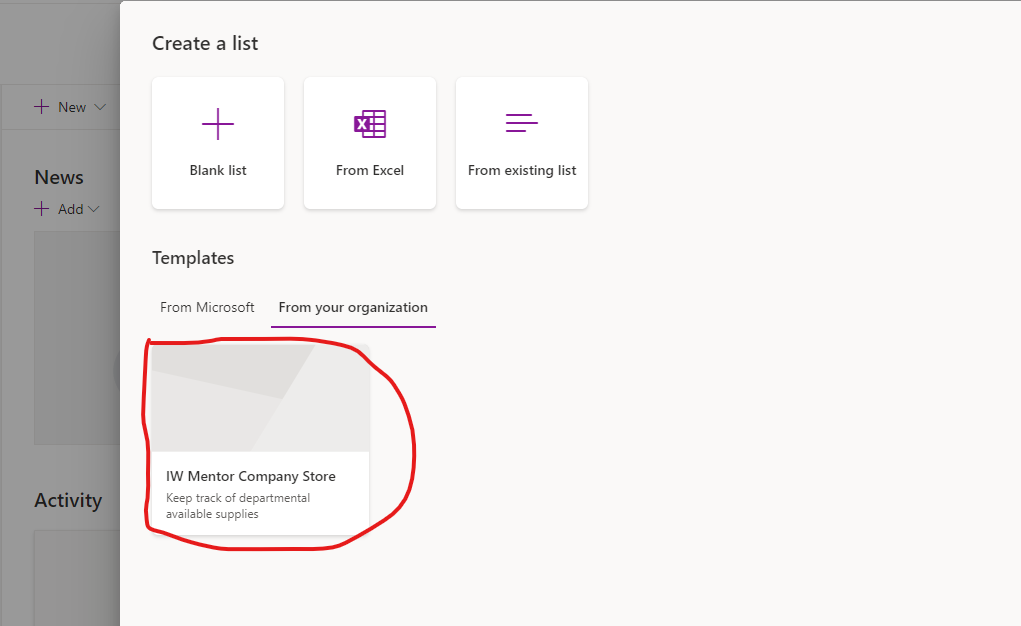Choose the From Excel label
Screen dimensions: 1021x626
(370, 170)
